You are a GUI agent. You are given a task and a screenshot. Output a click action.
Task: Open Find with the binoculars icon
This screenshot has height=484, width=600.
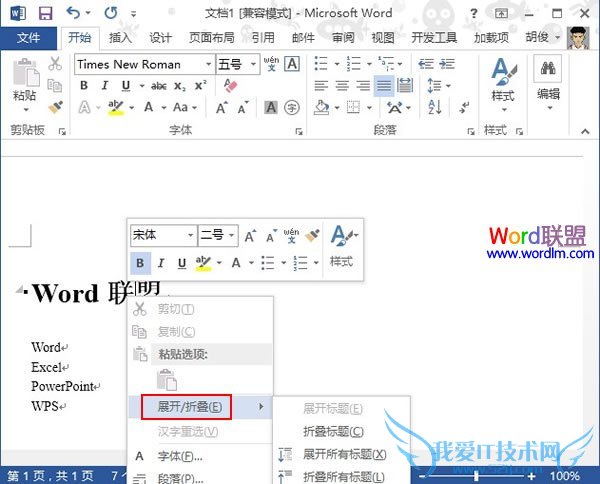(548, 69)
